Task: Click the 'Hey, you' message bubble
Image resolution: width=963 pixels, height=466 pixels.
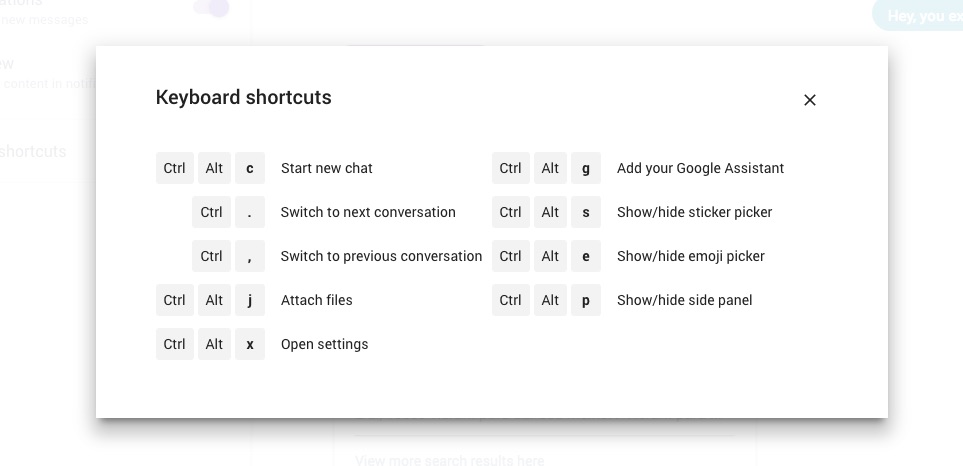Action: (917, 15)
